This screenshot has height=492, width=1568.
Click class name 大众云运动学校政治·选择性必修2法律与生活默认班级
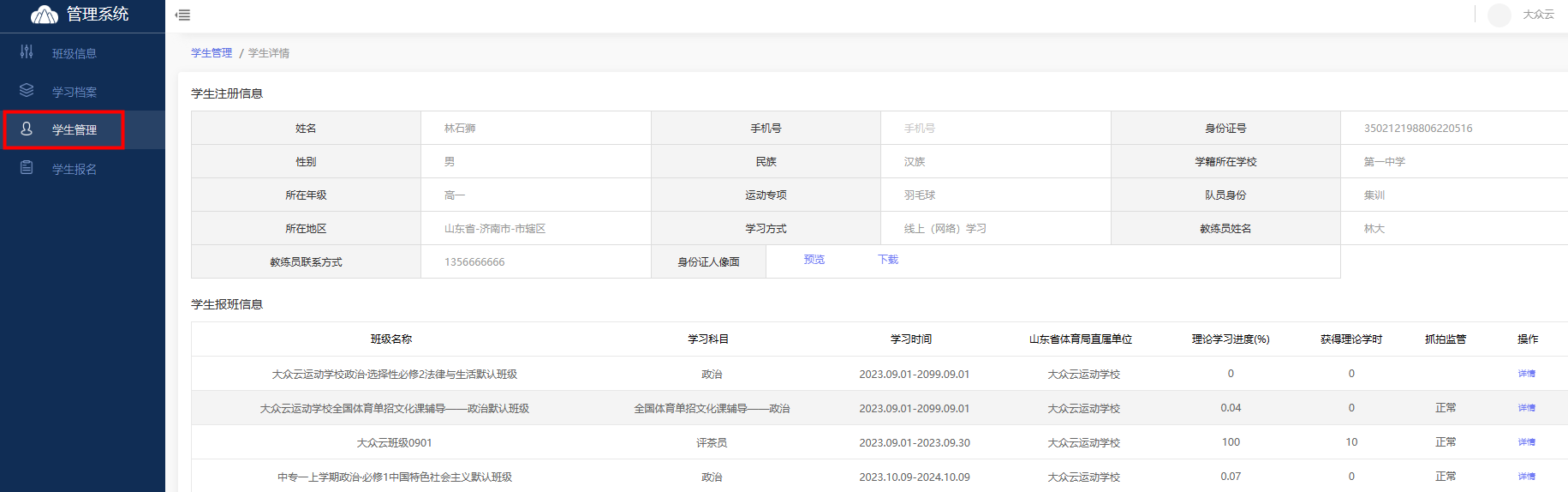pyautogui.click(x=395, y=375)
